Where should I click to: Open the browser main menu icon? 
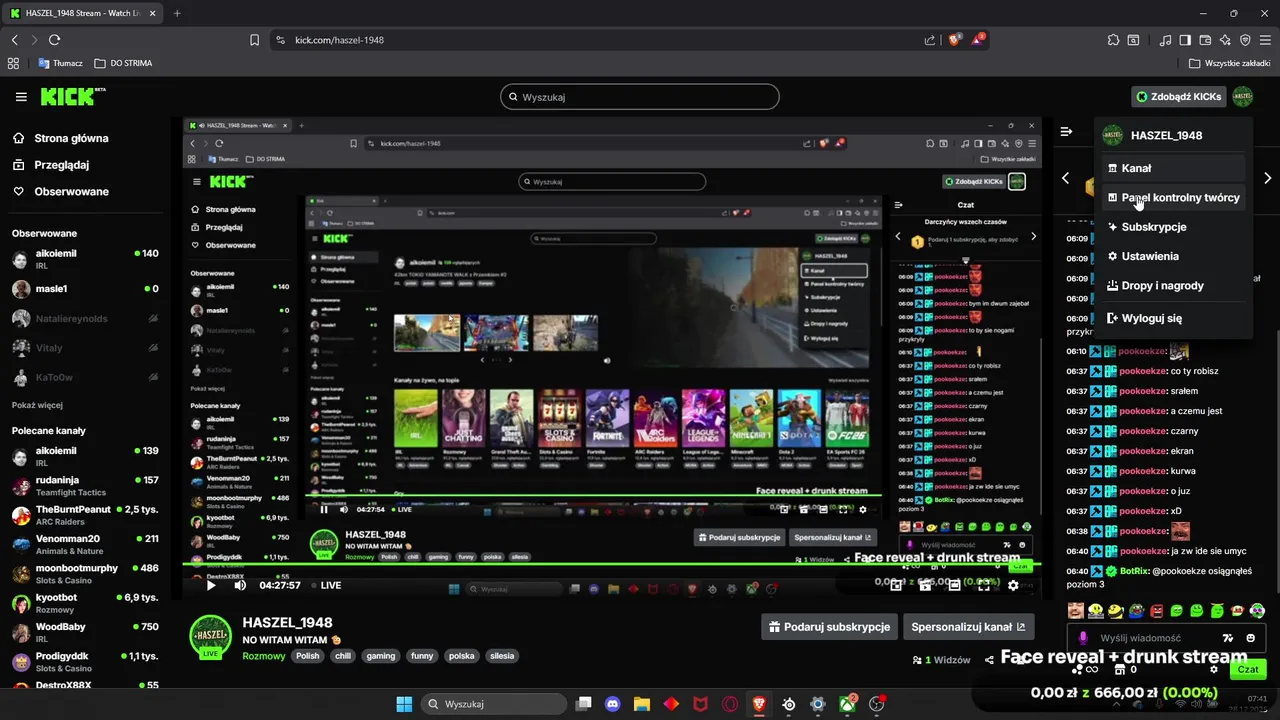1265,40
